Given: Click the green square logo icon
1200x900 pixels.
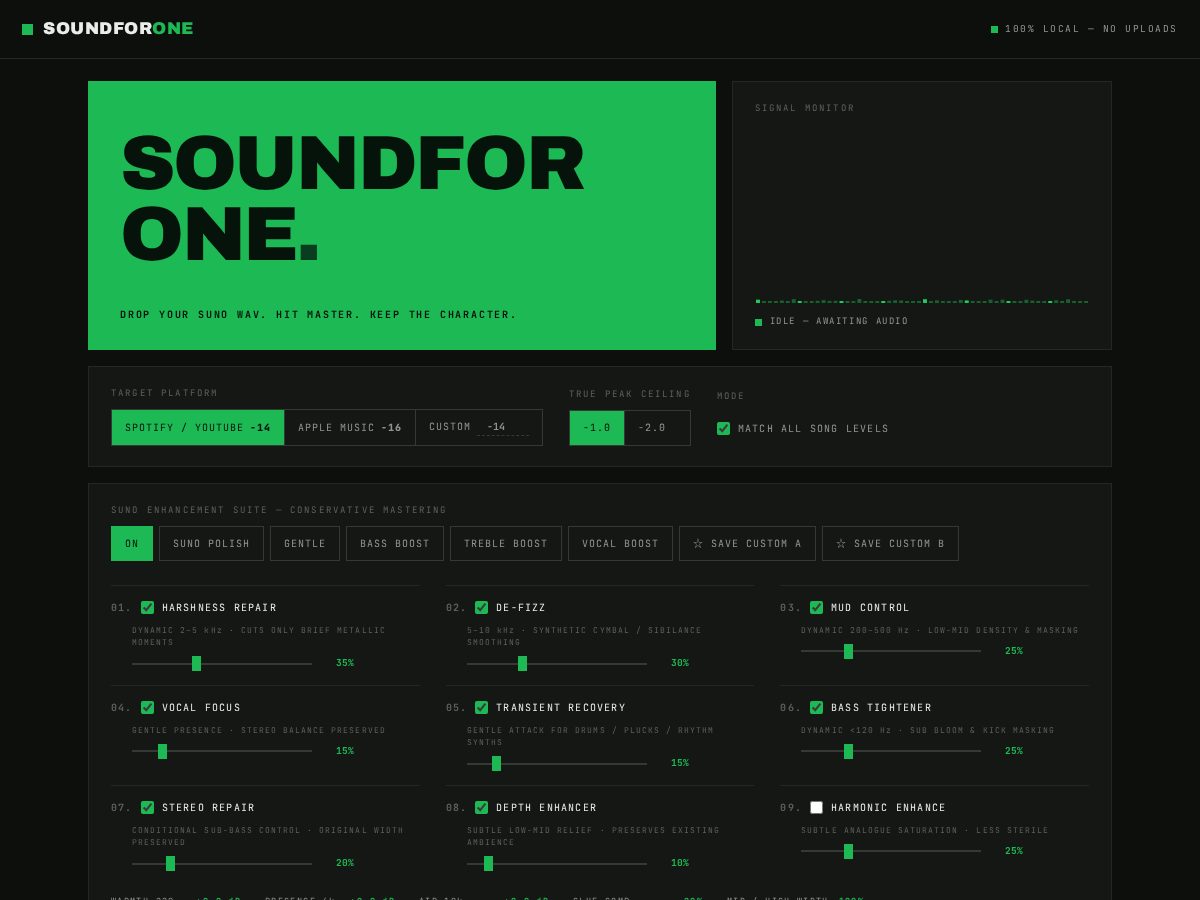Looking at the screenshot, I should pyautogui.click(x=28, y=29).
